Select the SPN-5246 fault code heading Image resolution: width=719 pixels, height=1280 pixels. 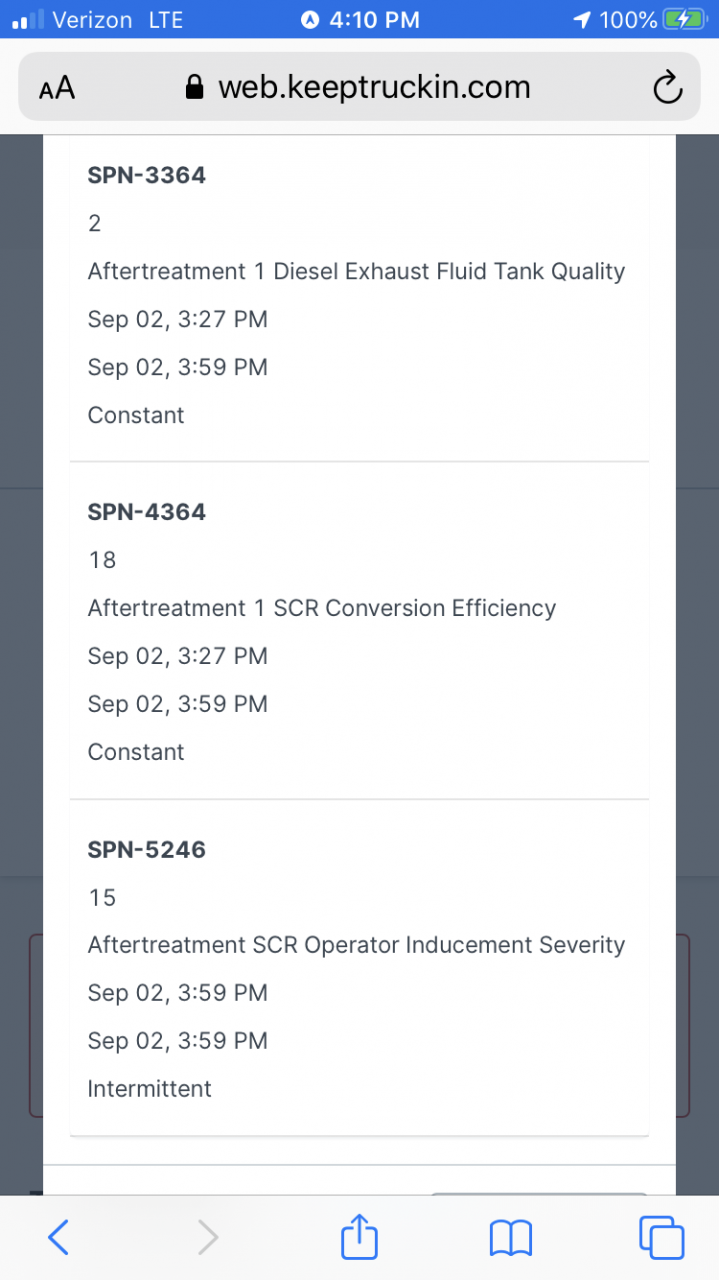point(147,850)
